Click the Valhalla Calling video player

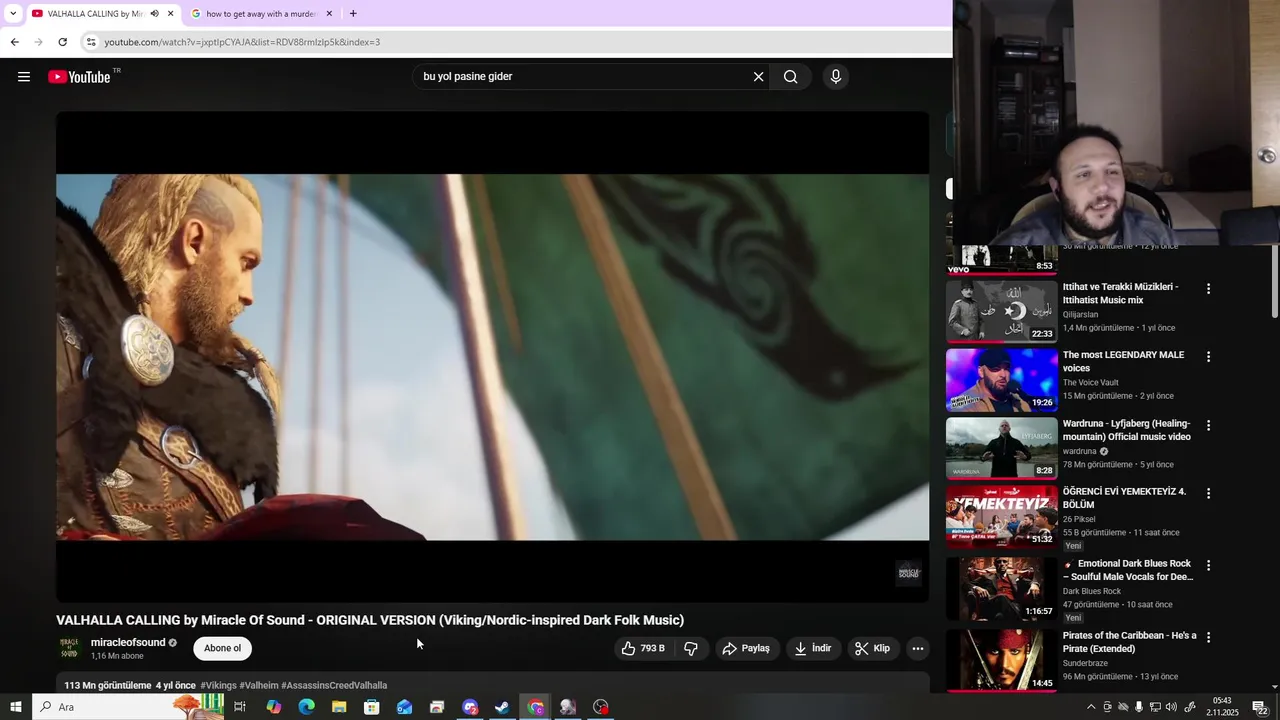click(492, 357)
